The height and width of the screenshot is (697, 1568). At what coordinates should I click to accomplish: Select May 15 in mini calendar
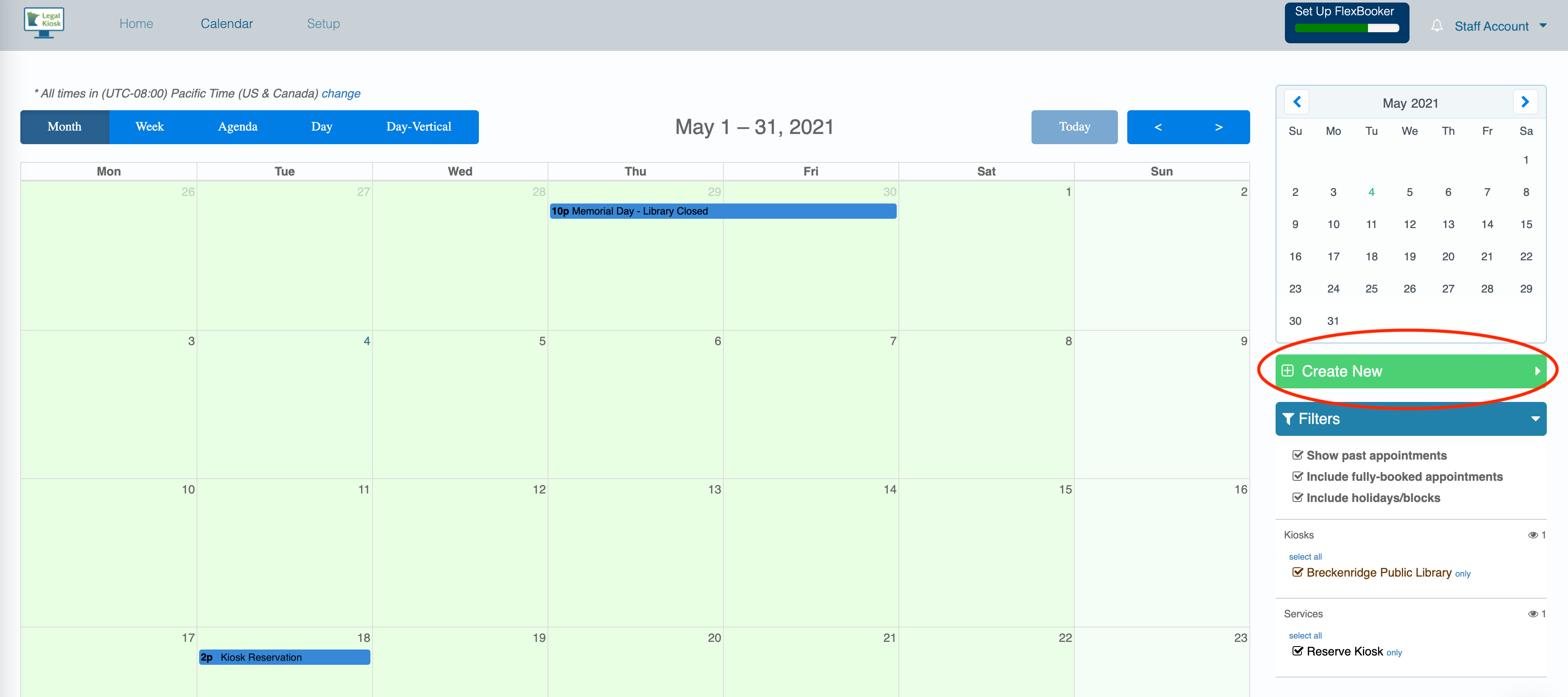tap(1525, 225)
